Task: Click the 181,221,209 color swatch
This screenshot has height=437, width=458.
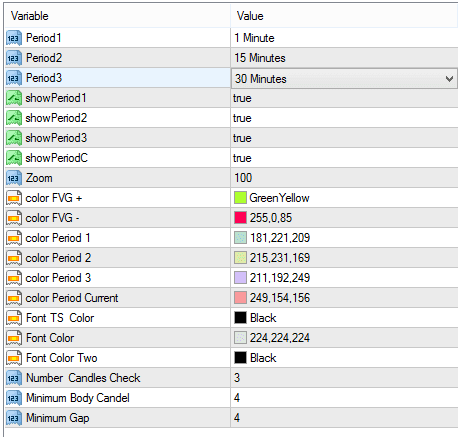Action: (240, 238)
